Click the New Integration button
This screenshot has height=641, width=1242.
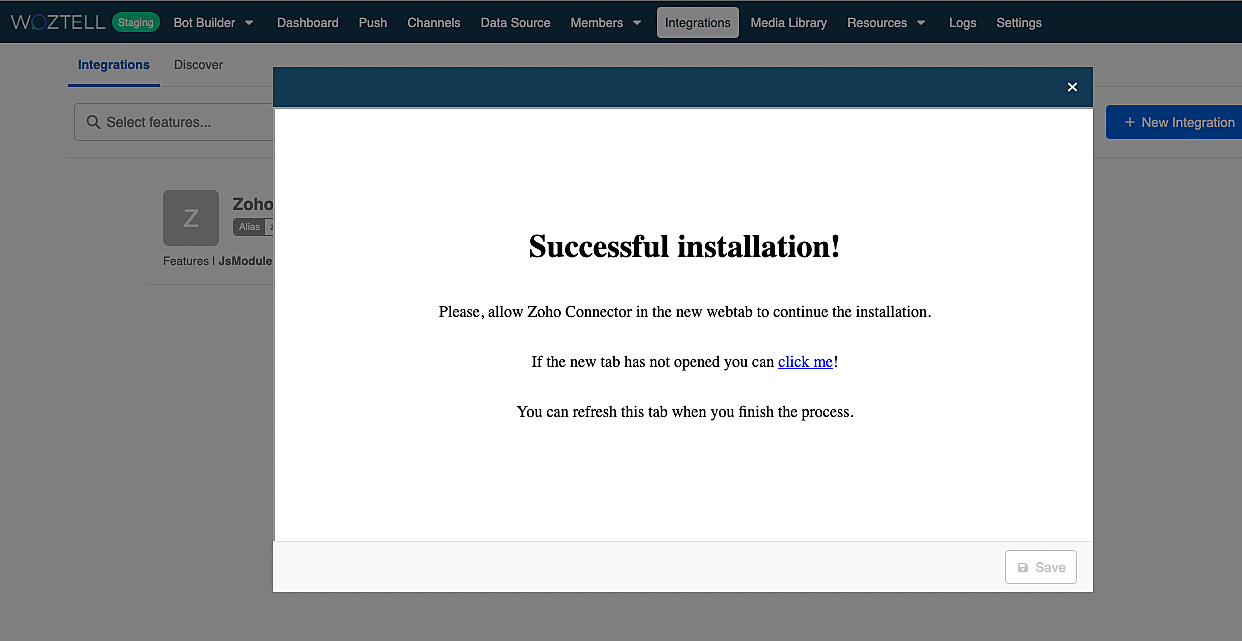pyautogui.click(x=1174, y=122)
